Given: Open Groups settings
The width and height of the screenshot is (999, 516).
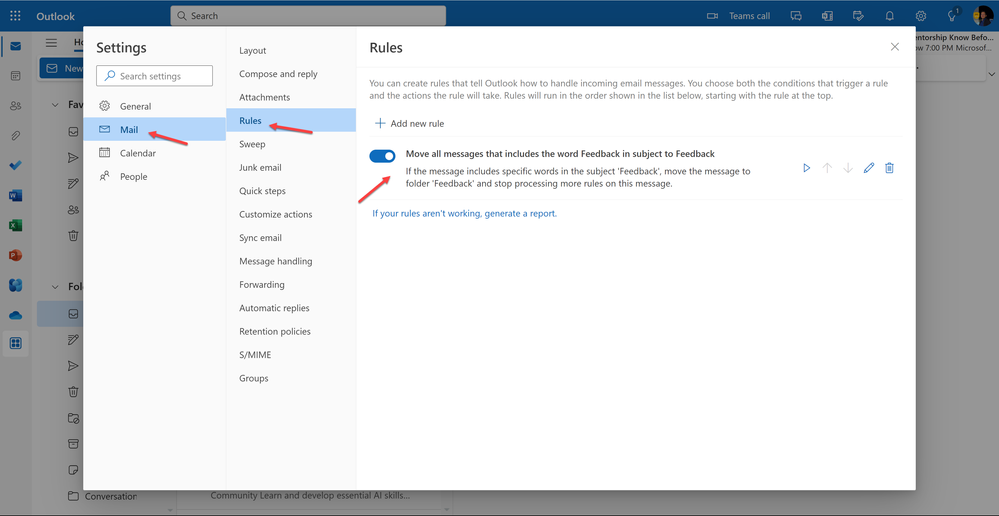Looking at the screenshot, I should click(291, 378).
